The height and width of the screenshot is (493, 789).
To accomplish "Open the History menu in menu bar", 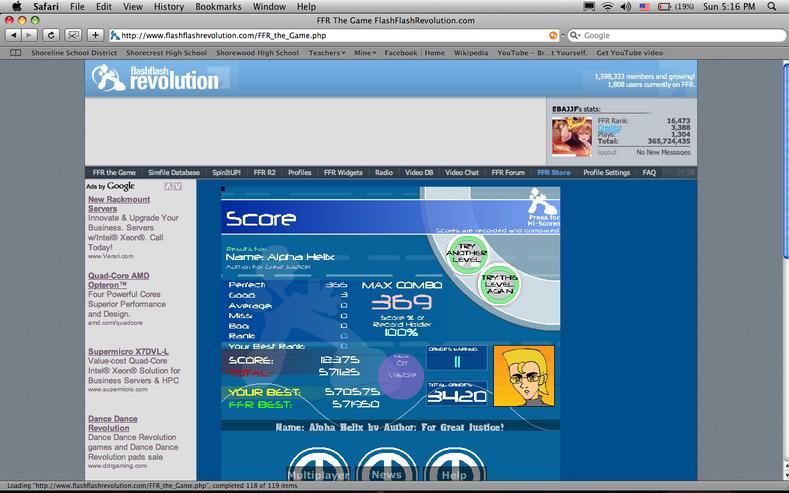I will tap(169, 7).
